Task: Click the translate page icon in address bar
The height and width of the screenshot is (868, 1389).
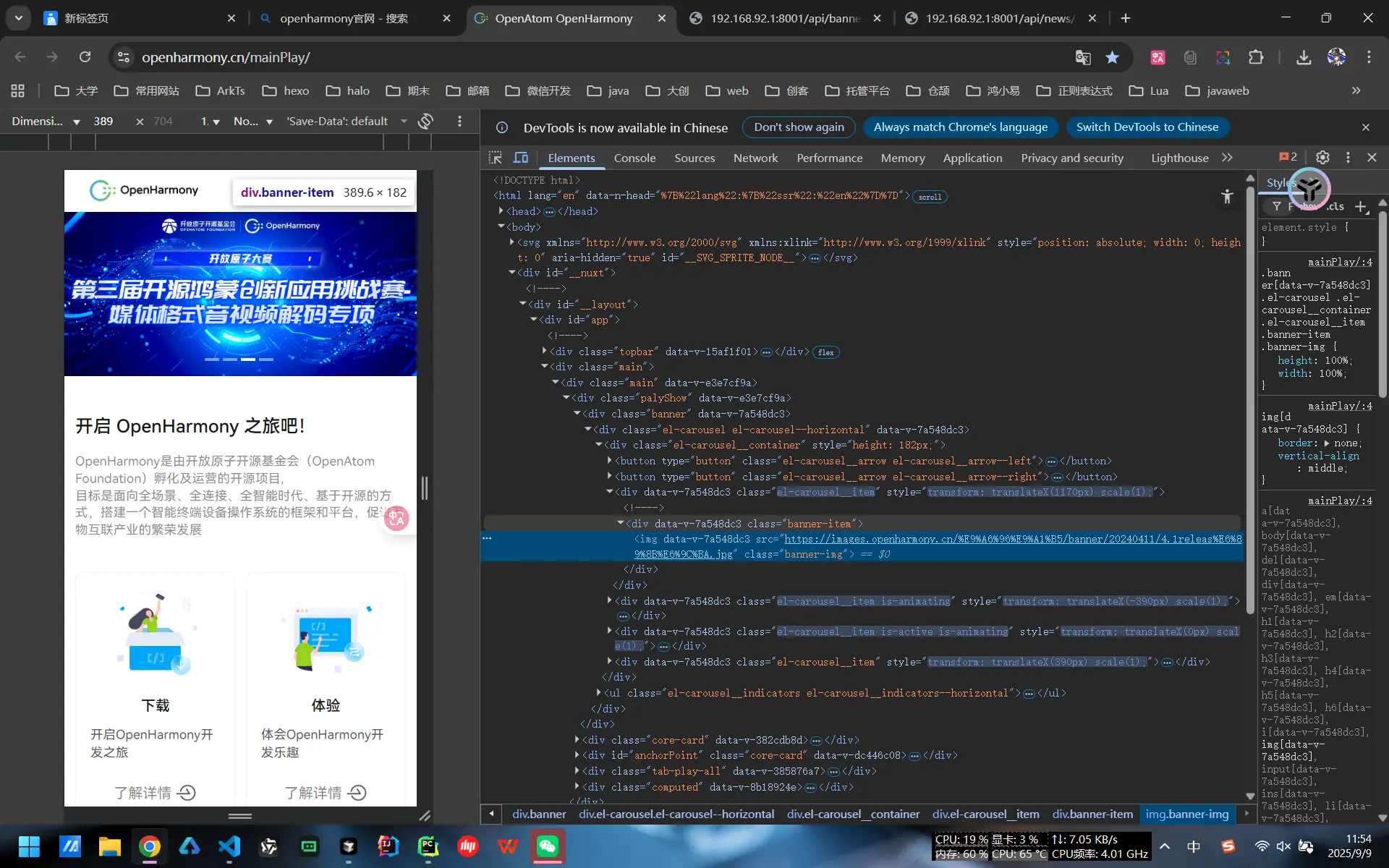Action: [1082, 57]
